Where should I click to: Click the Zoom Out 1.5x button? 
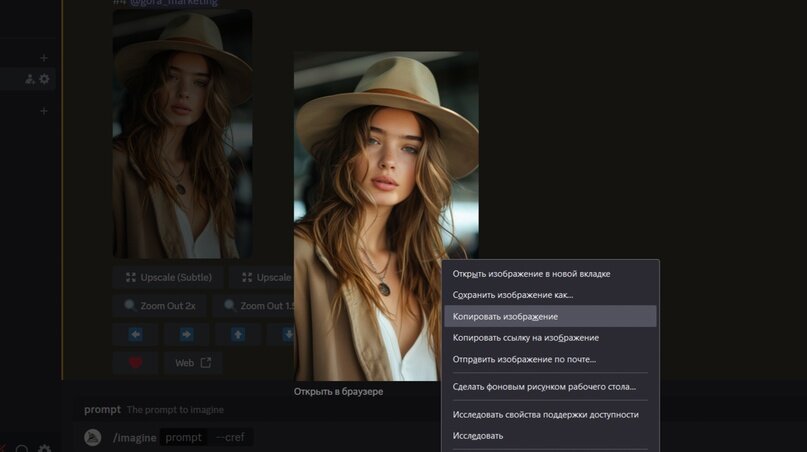(x=253, y=306)
